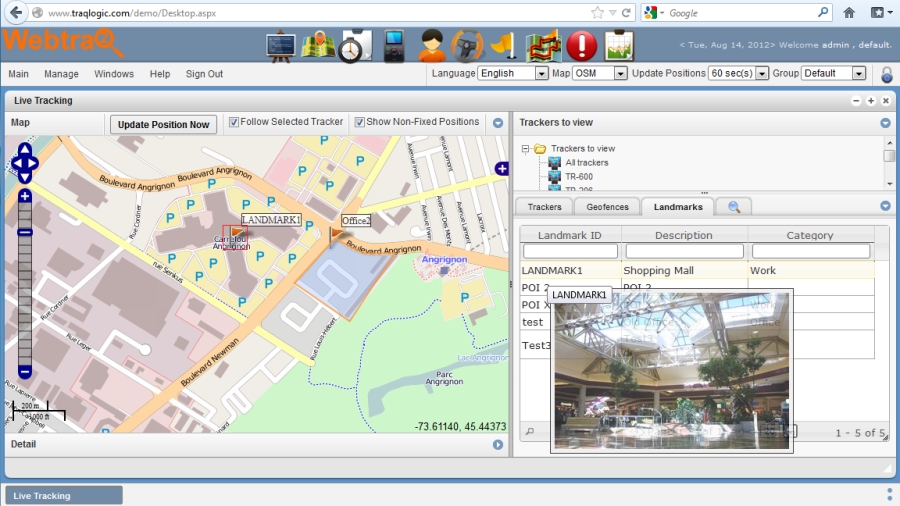The height and width of the screenshot is (506, 900).
Task: Open the Help menu
Action: [x=160, y=74]
